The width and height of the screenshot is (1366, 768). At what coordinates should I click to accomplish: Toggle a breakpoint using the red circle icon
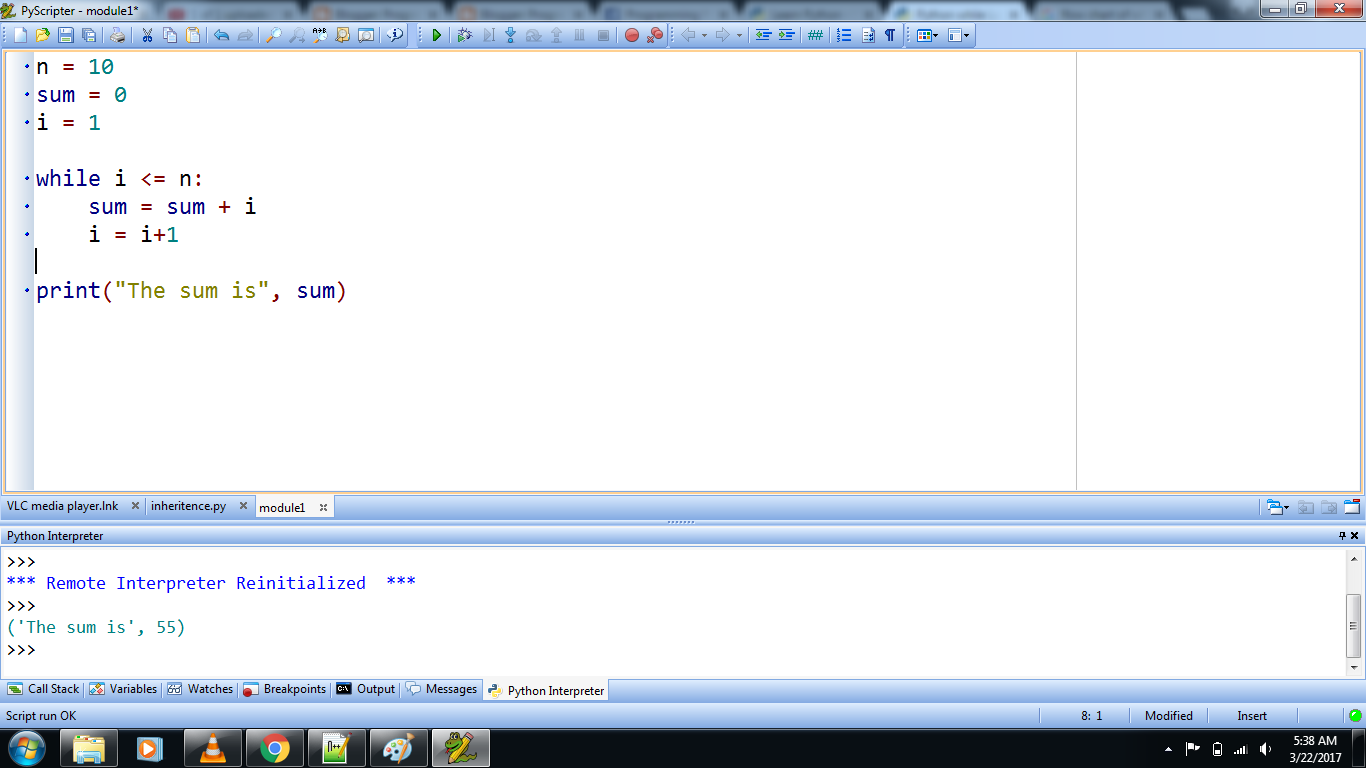point(631,34)
